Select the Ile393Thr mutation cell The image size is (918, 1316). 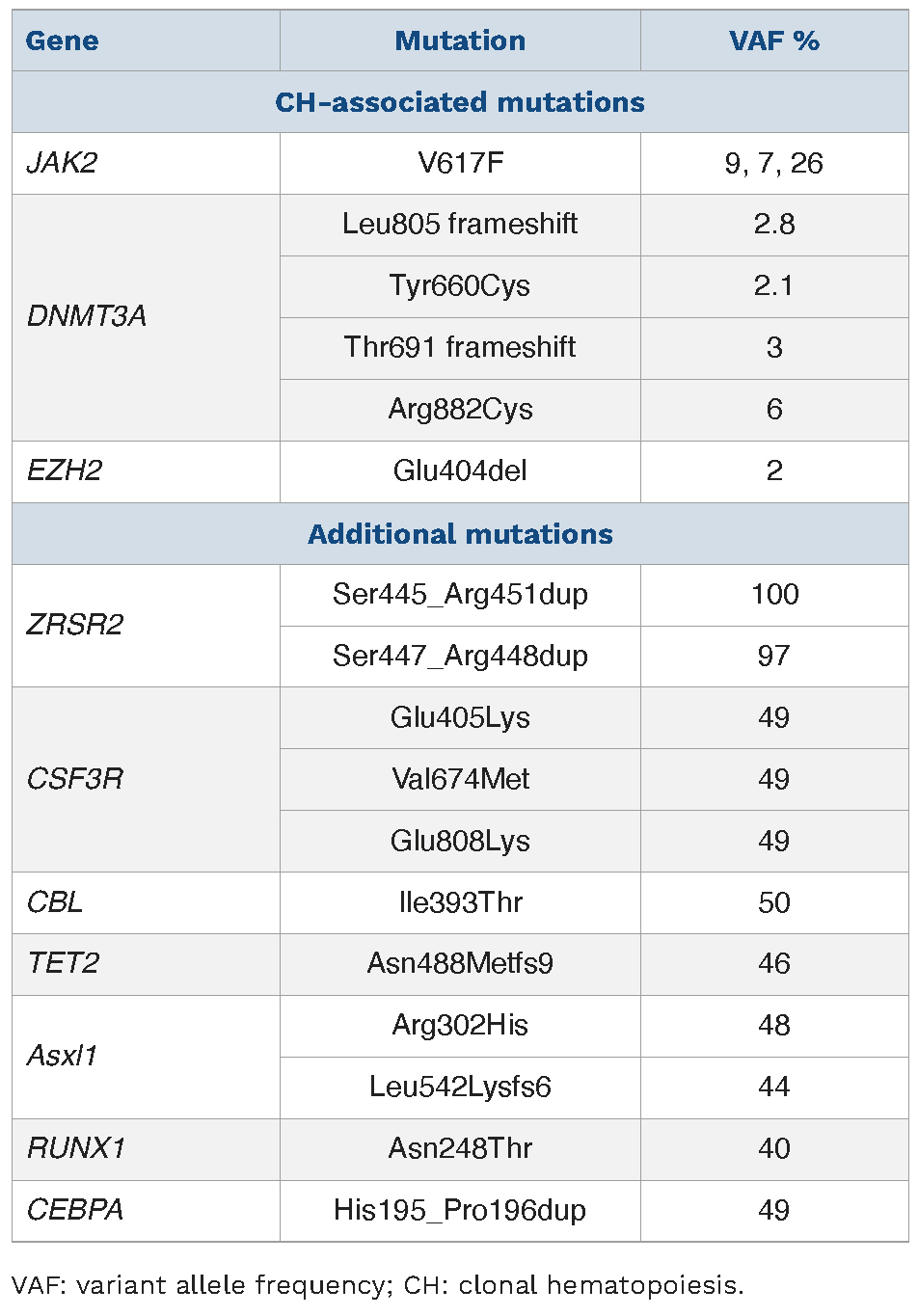point(460,902)
